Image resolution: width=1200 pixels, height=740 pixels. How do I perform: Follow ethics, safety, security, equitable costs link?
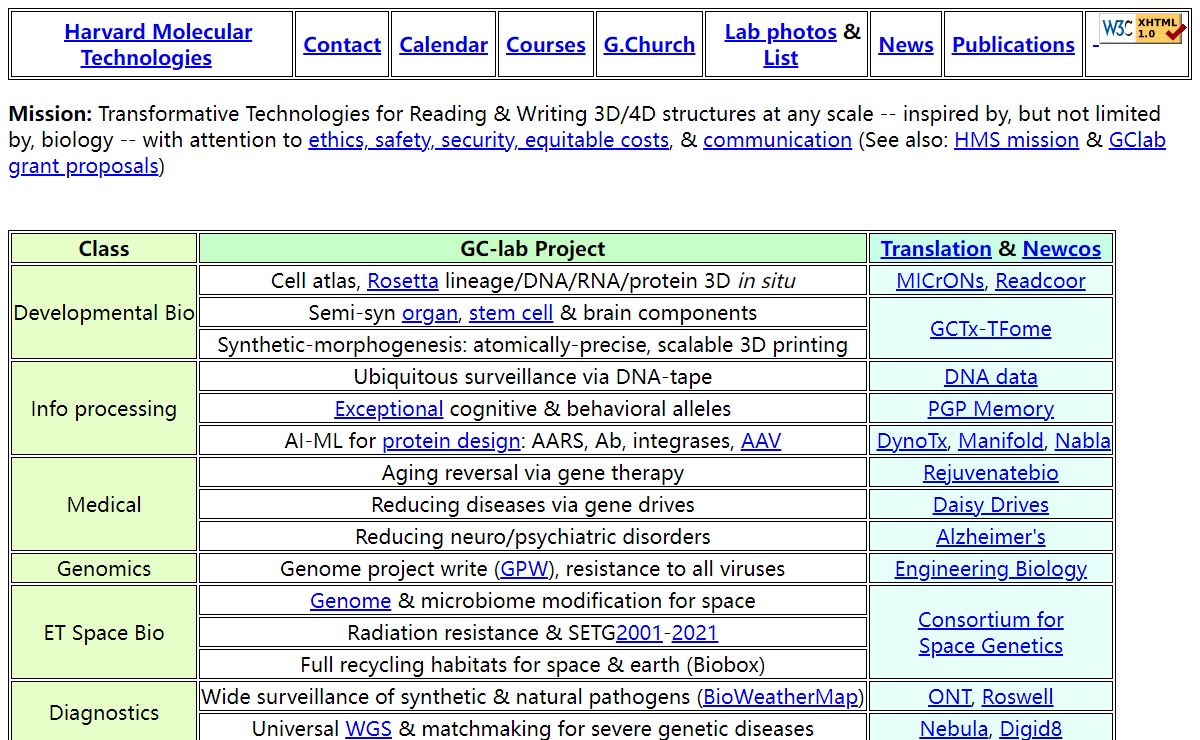click(x=488, y=140)
